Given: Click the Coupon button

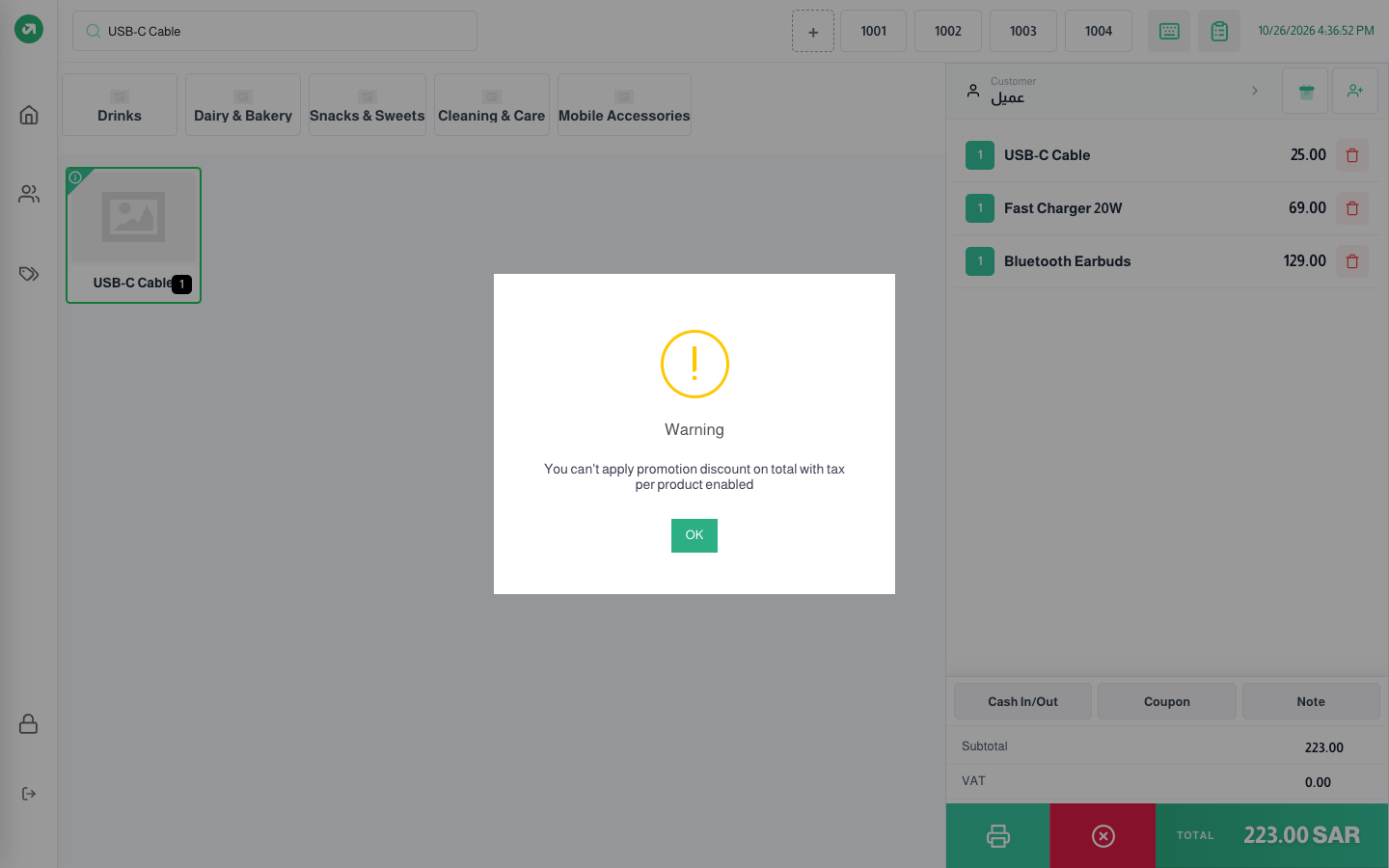Looking at the screenshot, I should click(x=1167, y=701).
